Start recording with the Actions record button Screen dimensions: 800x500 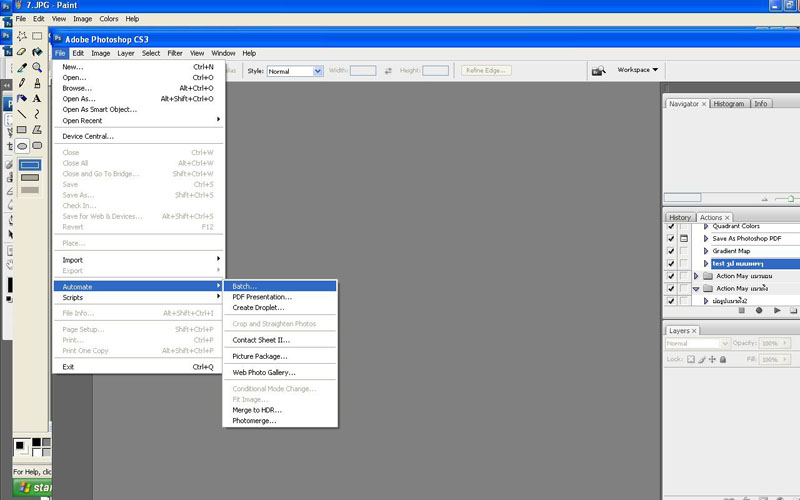click(x=759, y=310)
